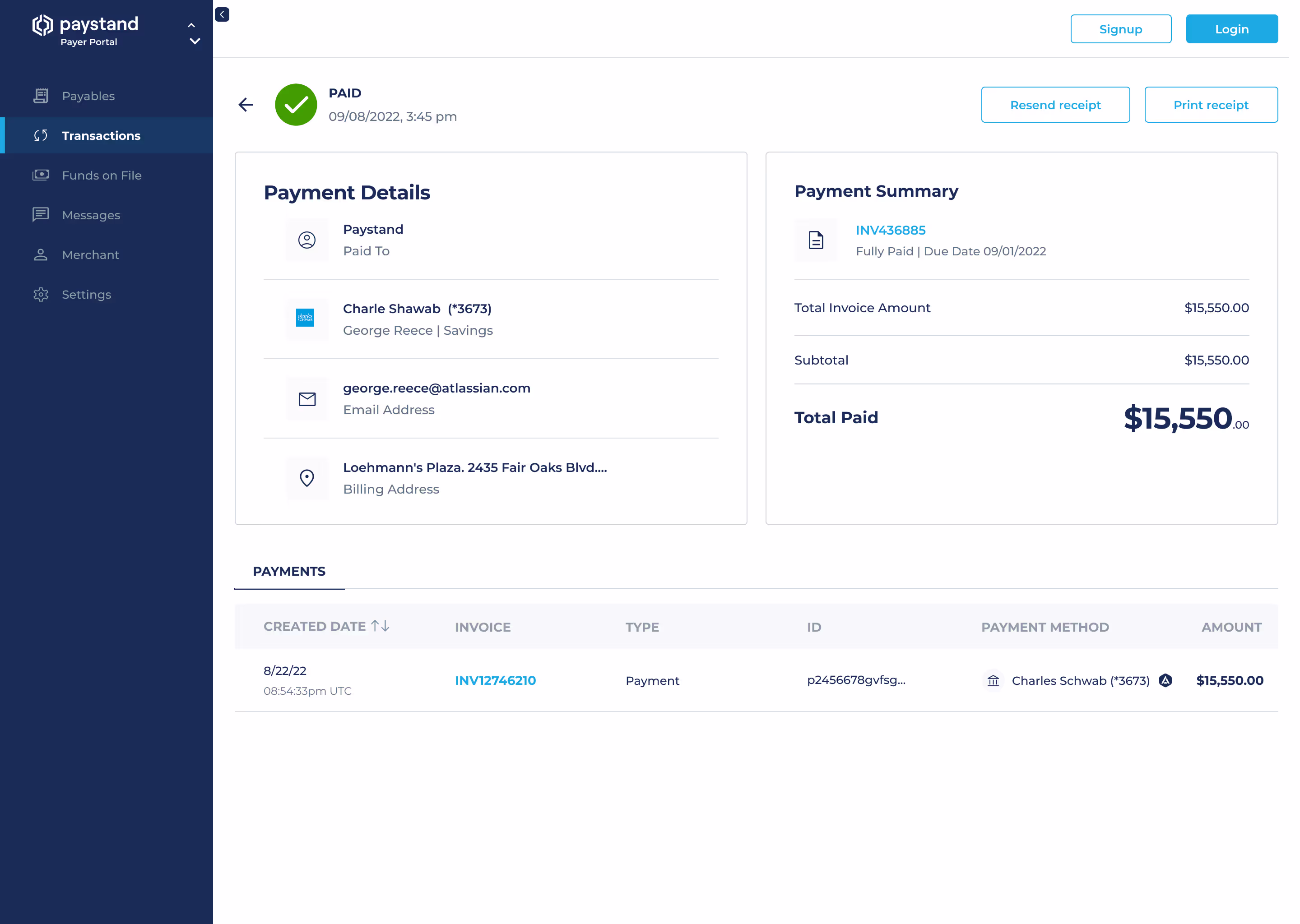Screen dimensions: 1300x924
Task: Click the green paid checkmark icon
Action: tap(296, 105)
